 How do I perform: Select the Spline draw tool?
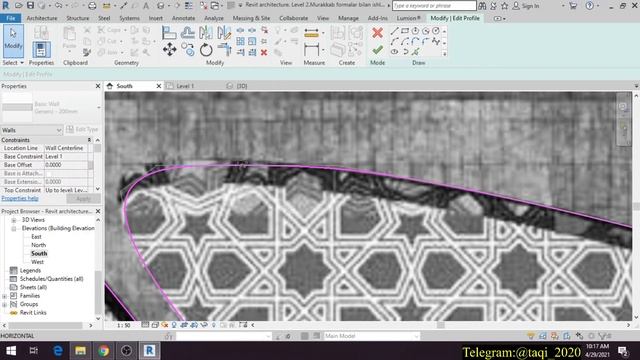[x=436, y=41]
